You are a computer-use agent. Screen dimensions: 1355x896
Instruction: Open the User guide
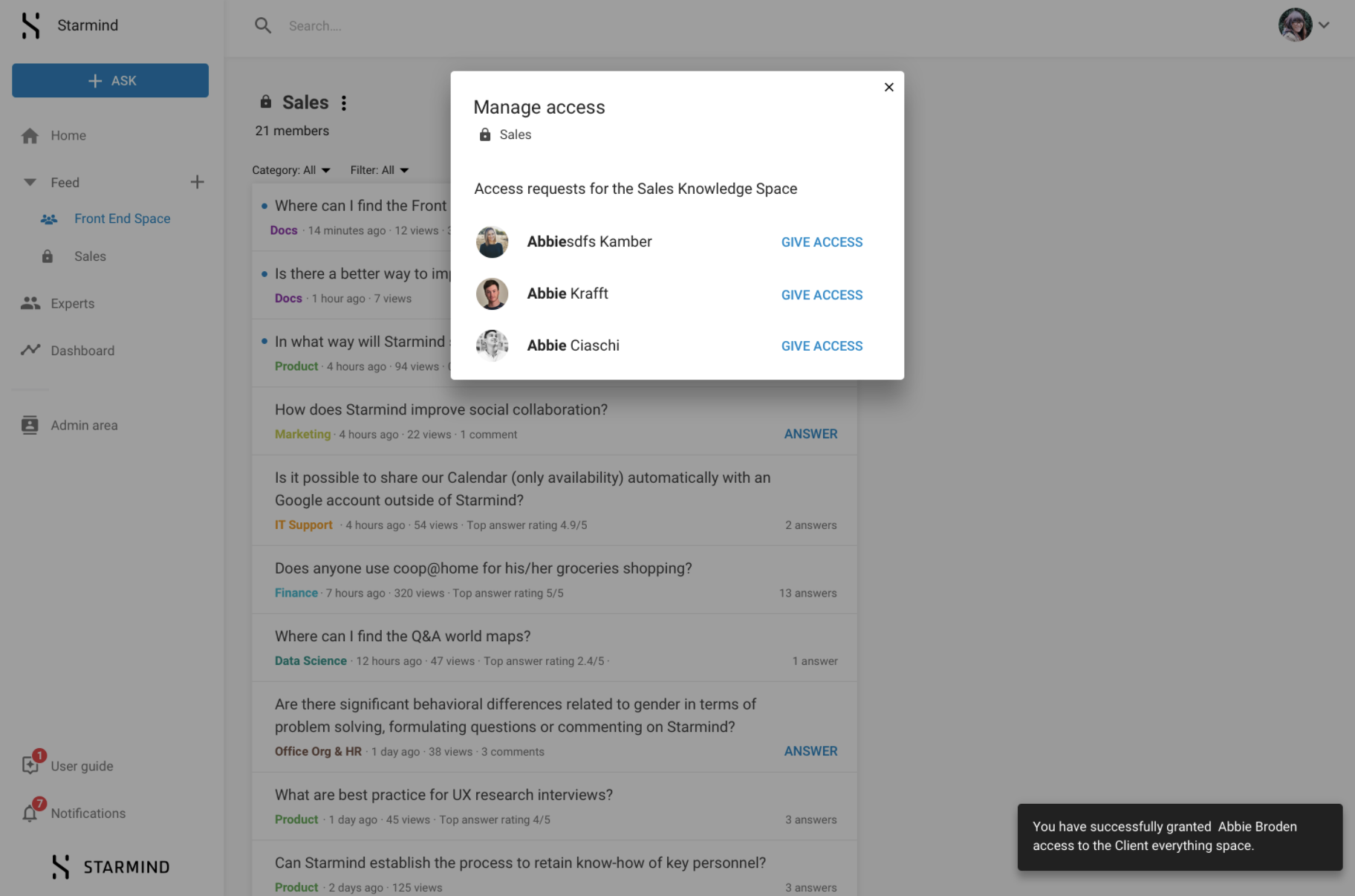(82, 766)
